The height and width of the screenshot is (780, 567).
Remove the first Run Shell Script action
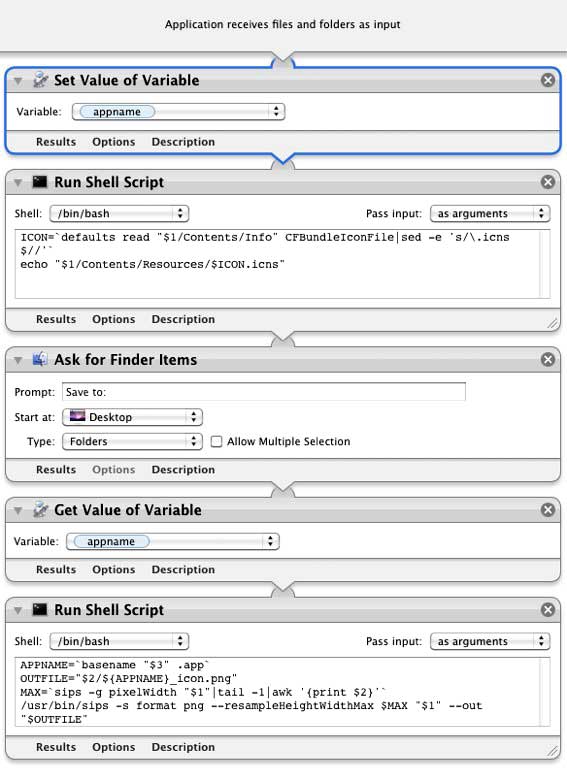548,182
